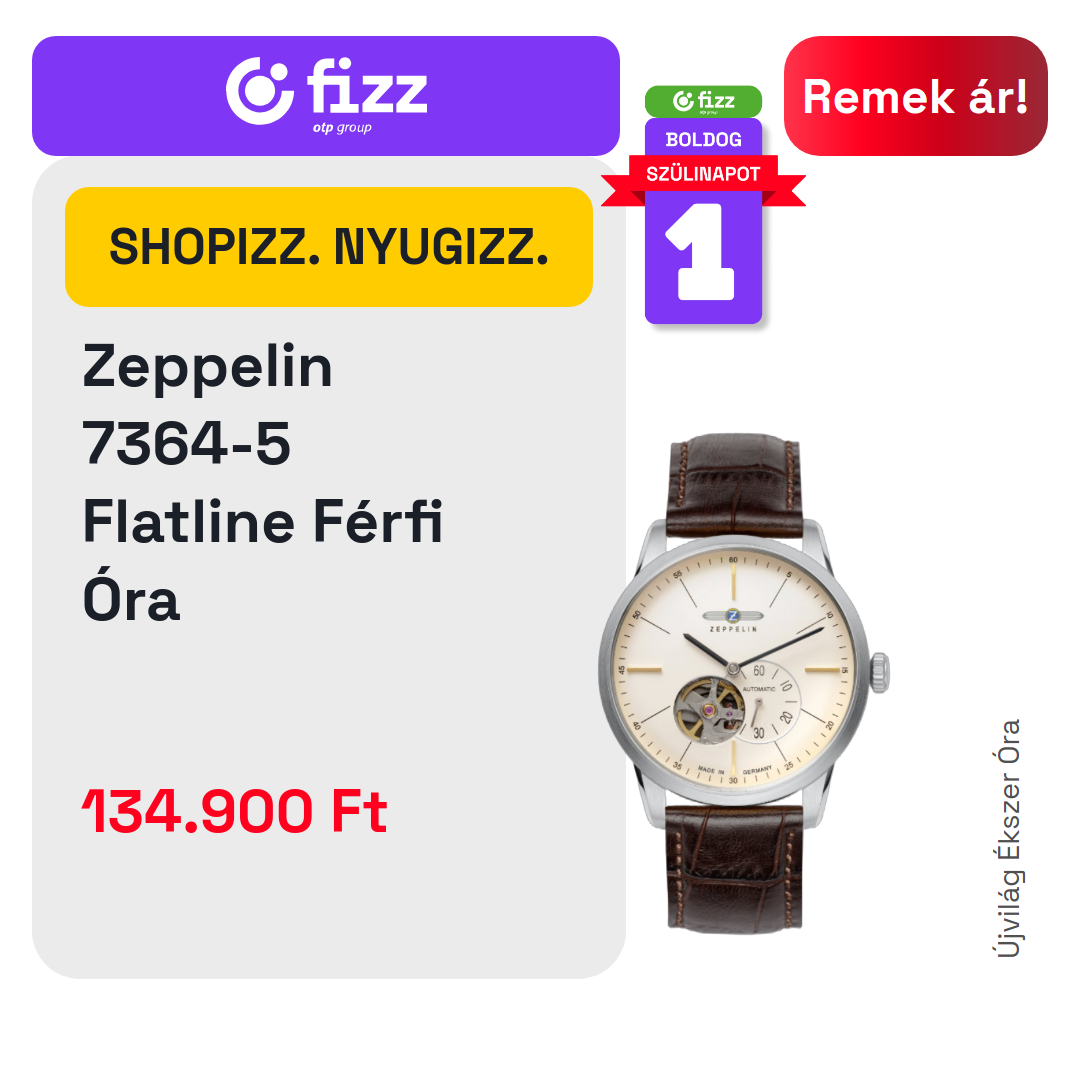
Task: Click the large number 1 on the purple badge
Action: (x=700, y=251)
